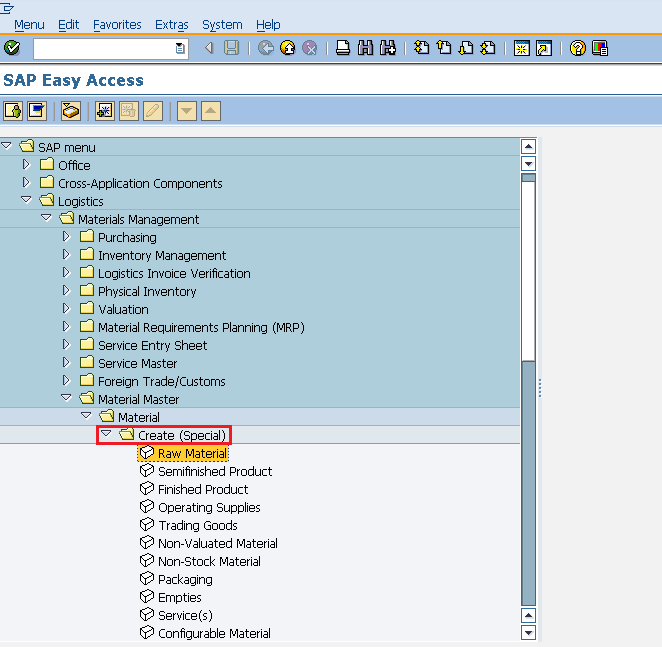Expand Cross-Application Components folder

(26, 182)
